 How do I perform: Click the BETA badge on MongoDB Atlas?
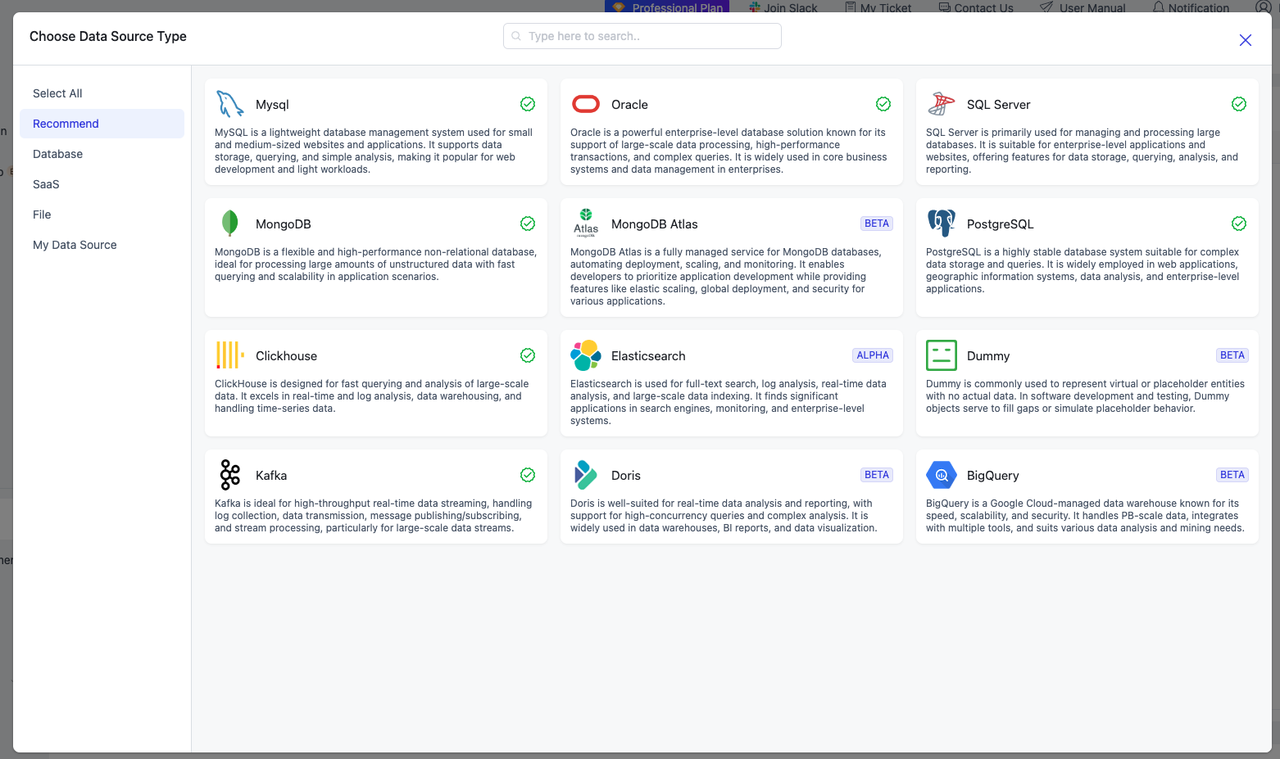tap(877, 224)
